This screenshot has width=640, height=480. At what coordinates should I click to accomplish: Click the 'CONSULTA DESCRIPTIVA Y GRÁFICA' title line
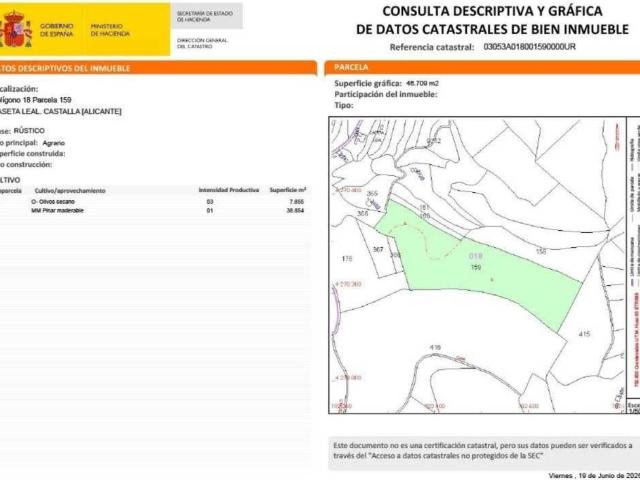click(492, 11)
